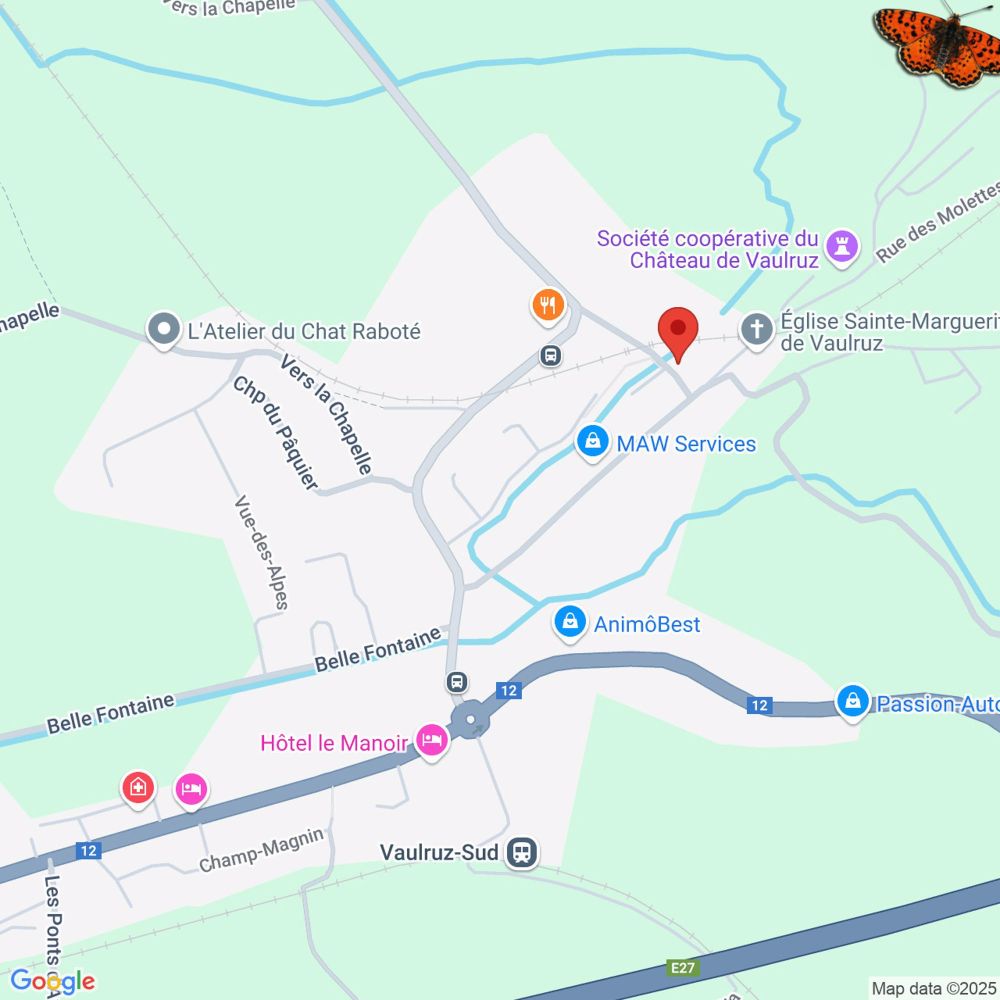Open the L'Atelier du Chat Raboté marker
Screen dimensions: 1000x1000
point(164,330)
